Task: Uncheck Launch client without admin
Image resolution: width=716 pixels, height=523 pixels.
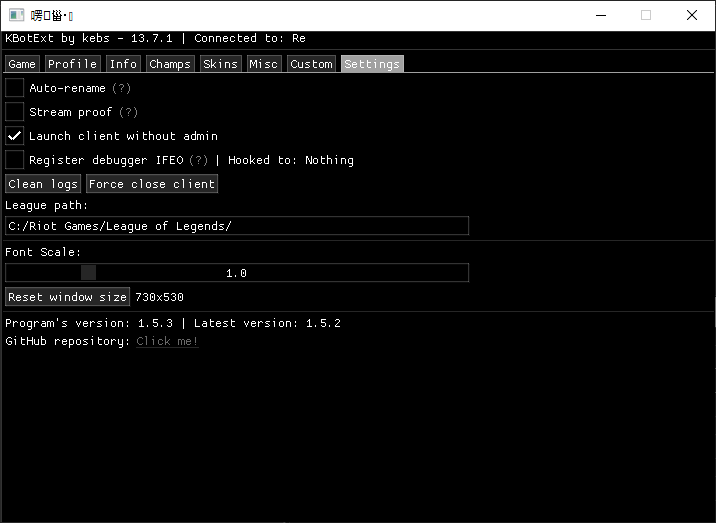Action: [15, 136]
